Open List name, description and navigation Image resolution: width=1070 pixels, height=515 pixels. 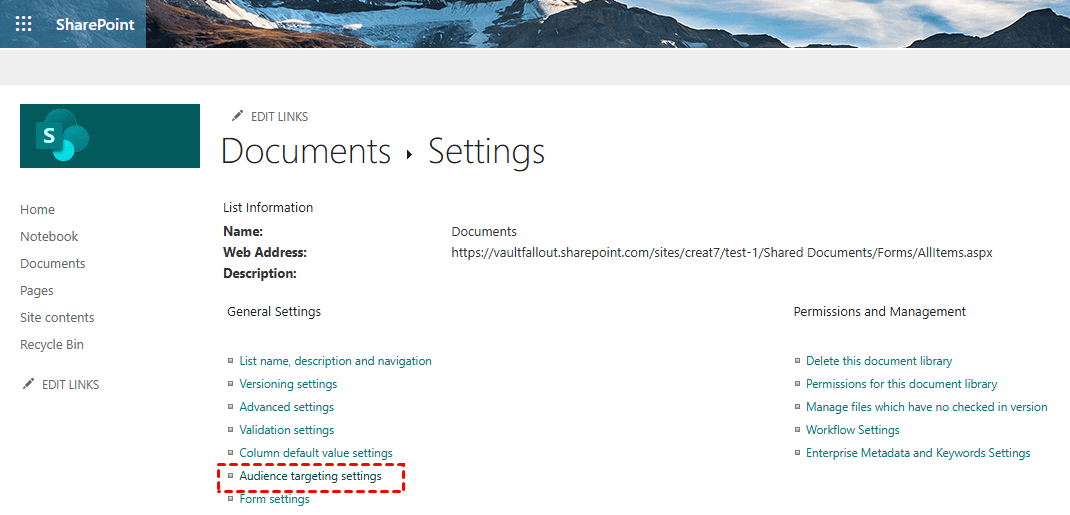click(x=335, y=361)
